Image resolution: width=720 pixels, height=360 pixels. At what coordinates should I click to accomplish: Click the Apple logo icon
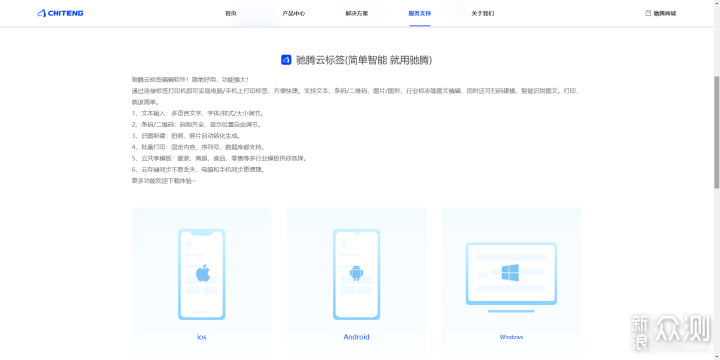tap(202, 273)
